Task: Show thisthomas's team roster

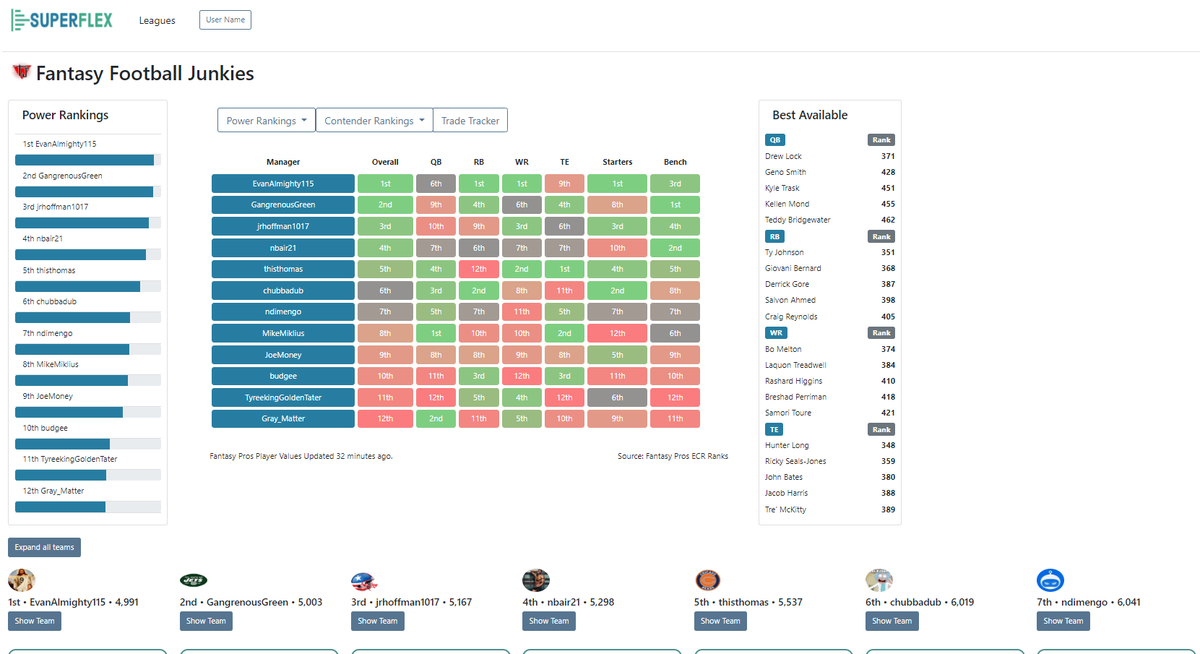Action: coord(720,620)
